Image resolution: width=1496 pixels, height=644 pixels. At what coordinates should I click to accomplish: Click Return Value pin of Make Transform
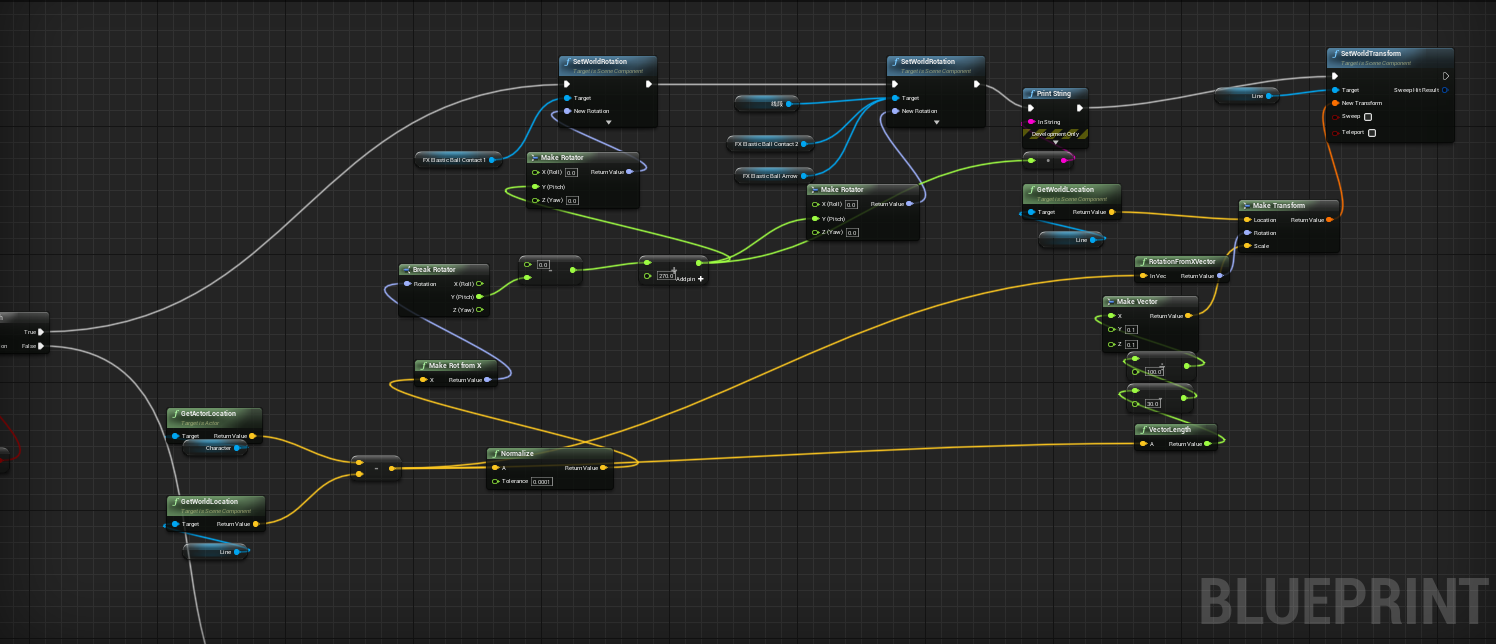pyautogui.click(x=1329, y=220)
